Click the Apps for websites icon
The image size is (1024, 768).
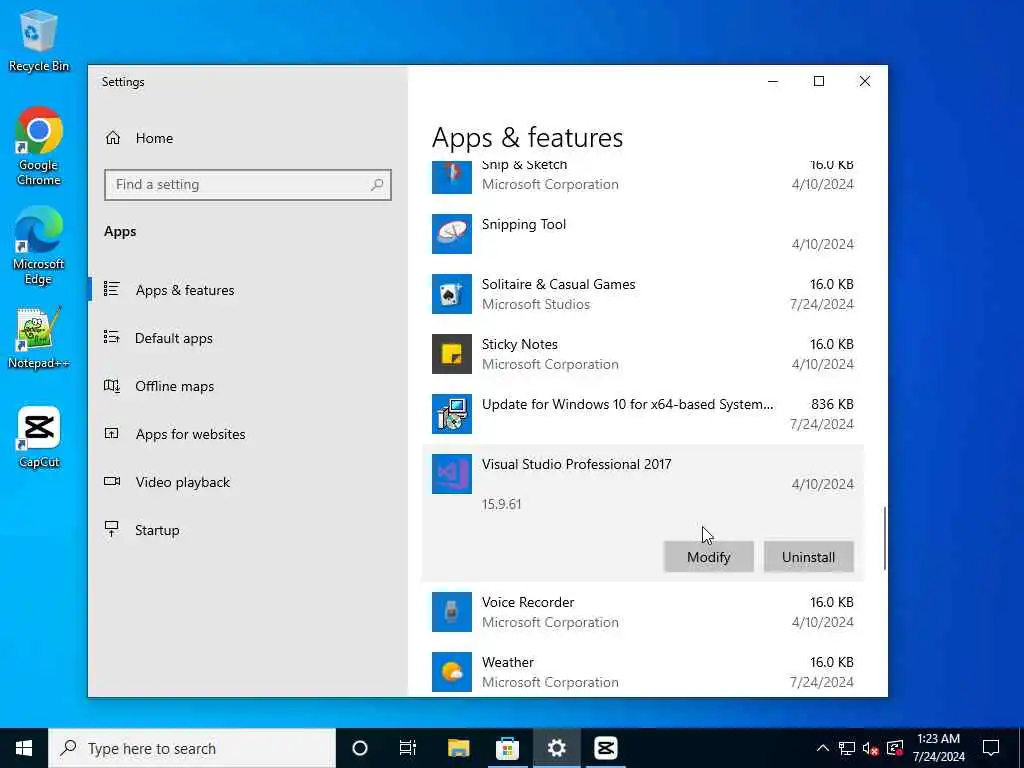point(112,433)
